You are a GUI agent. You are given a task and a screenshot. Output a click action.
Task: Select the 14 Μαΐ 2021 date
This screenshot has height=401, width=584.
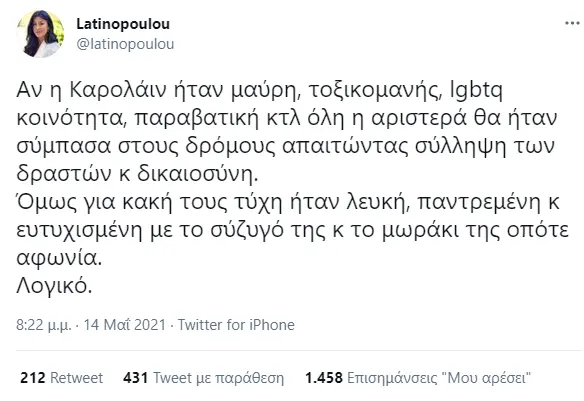tap(124, 325)
